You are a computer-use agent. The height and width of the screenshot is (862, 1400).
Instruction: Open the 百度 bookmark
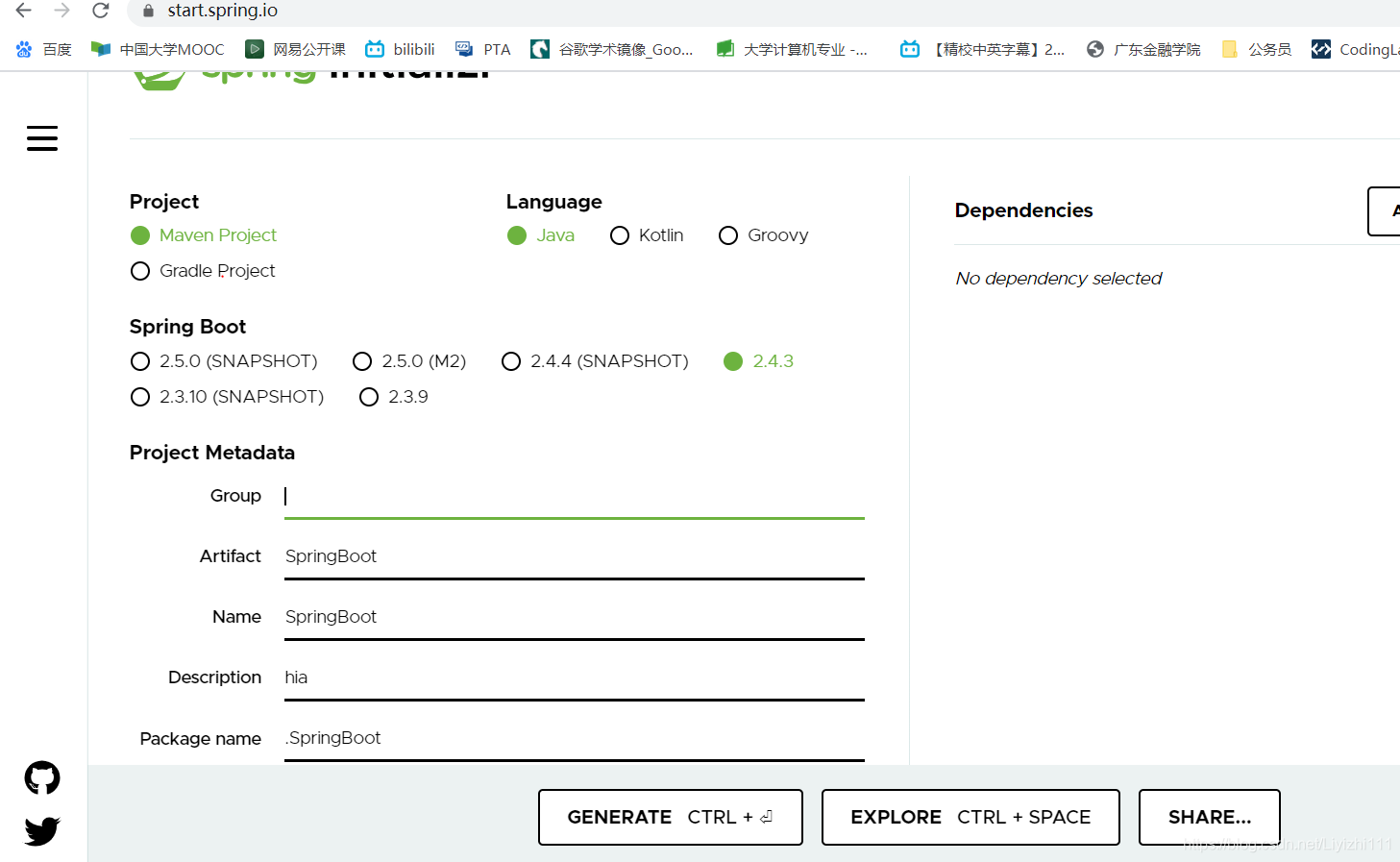(43, 49)
